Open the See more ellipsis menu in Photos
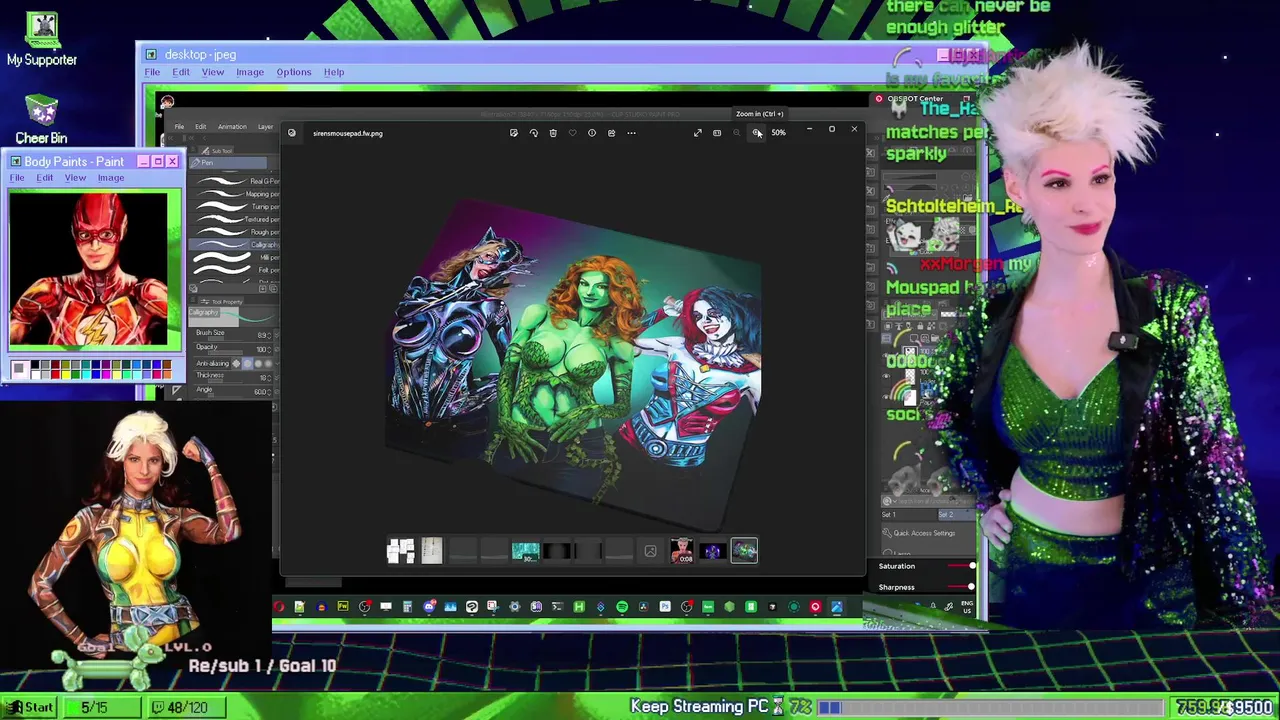Screen dimensions: 1280x720 (631, 133)
